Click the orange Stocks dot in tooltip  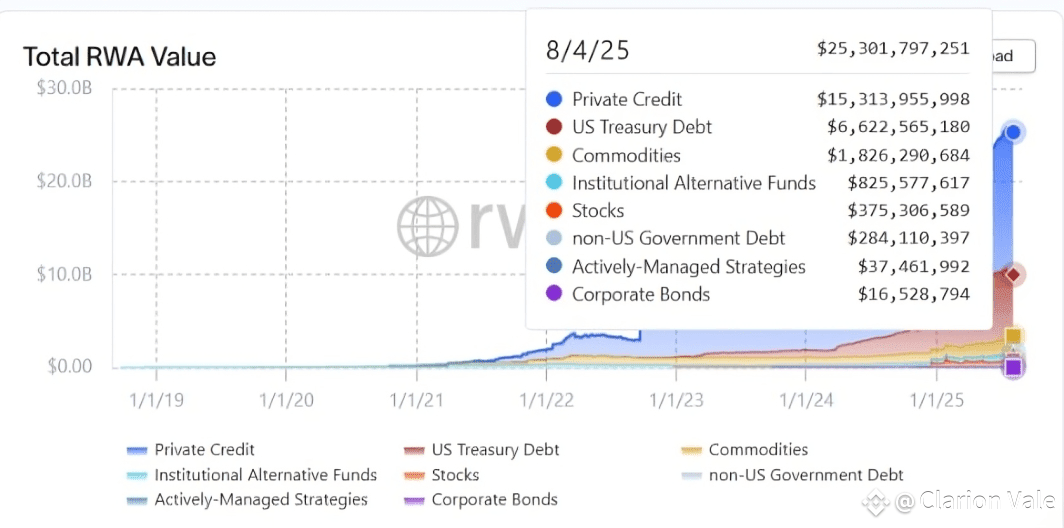(x=554, y=211)
